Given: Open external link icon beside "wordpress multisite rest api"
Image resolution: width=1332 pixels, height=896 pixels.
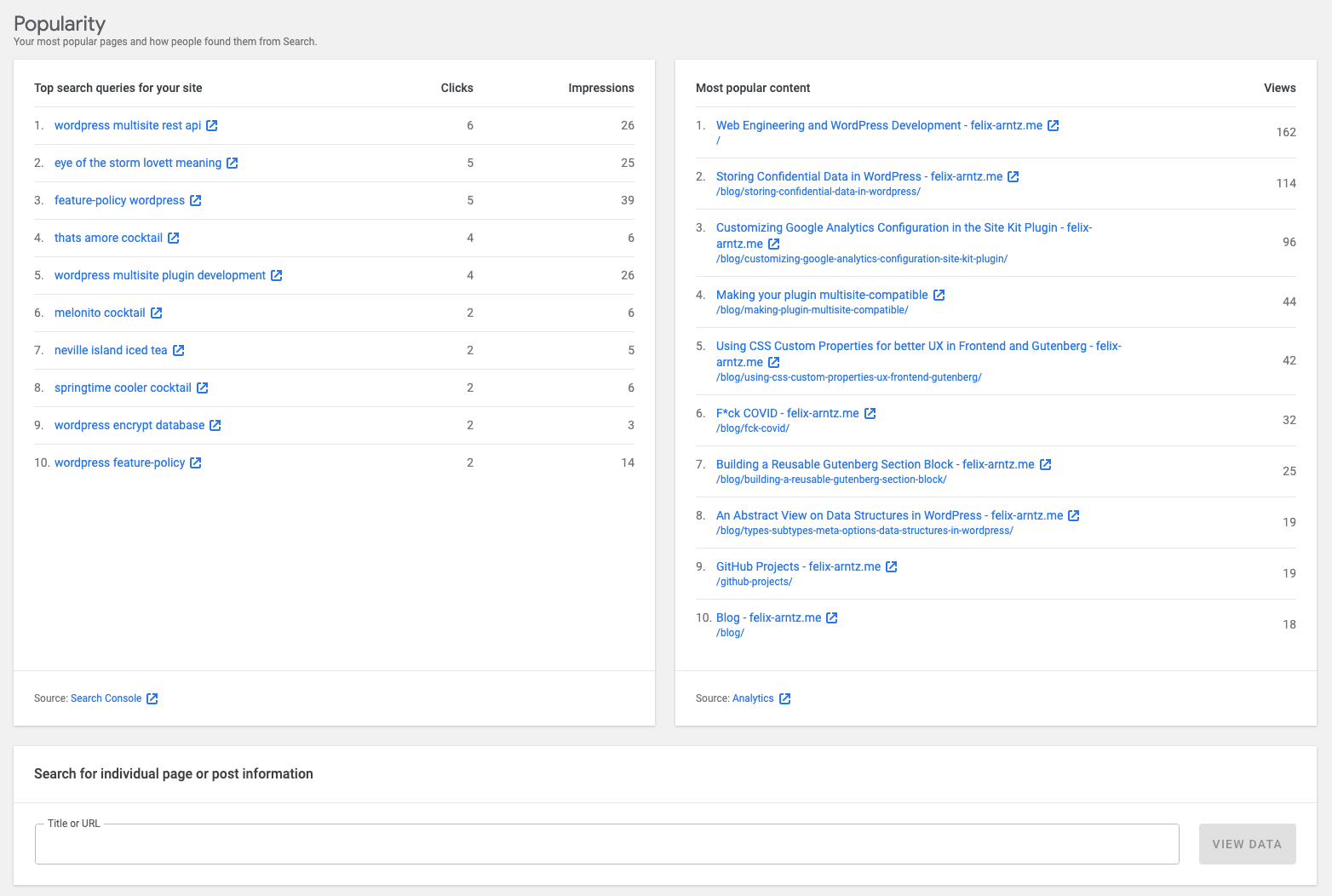Looking at the screenshot, I should (212, 125).
